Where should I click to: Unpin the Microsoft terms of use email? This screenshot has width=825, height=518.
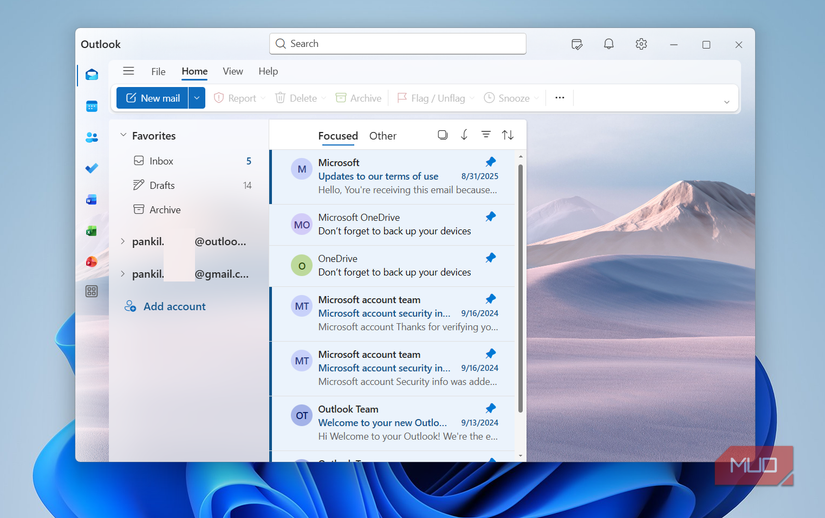(490, 162)
